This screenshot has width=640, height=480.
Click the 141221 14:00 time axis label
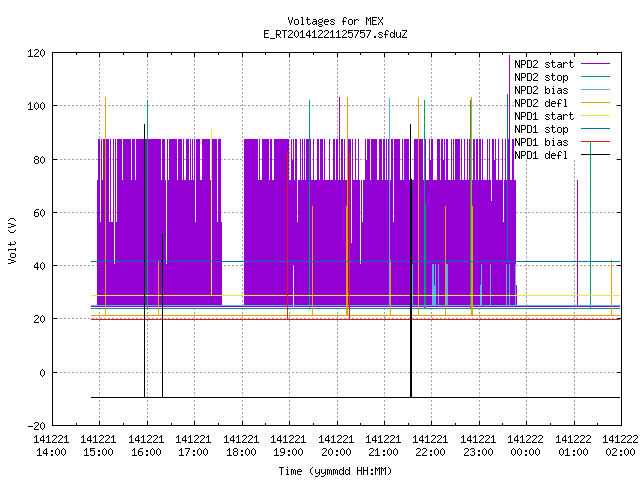(51, 446)
